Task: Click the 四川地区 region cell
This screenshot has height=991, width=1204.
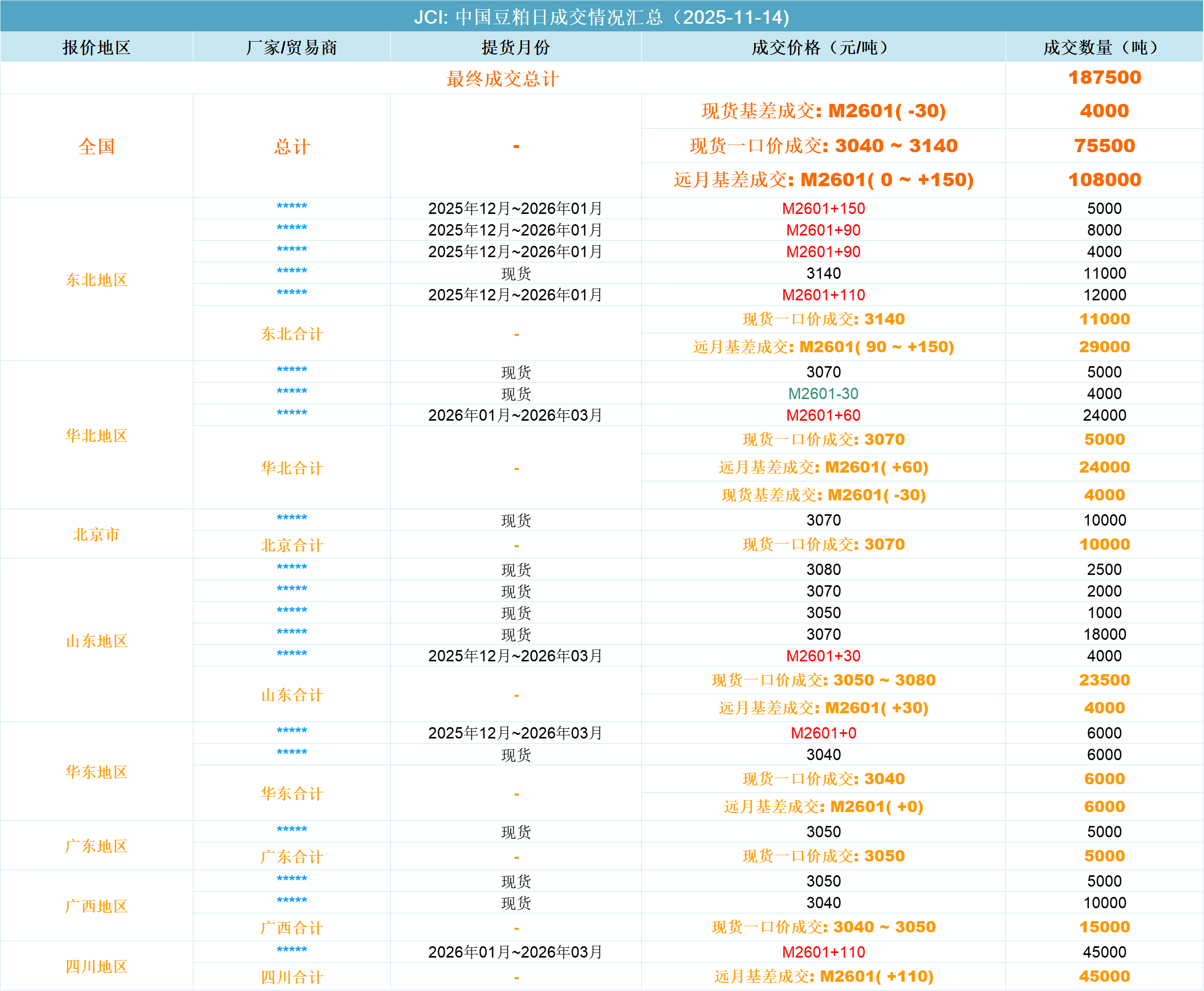Action: [97, 966]
